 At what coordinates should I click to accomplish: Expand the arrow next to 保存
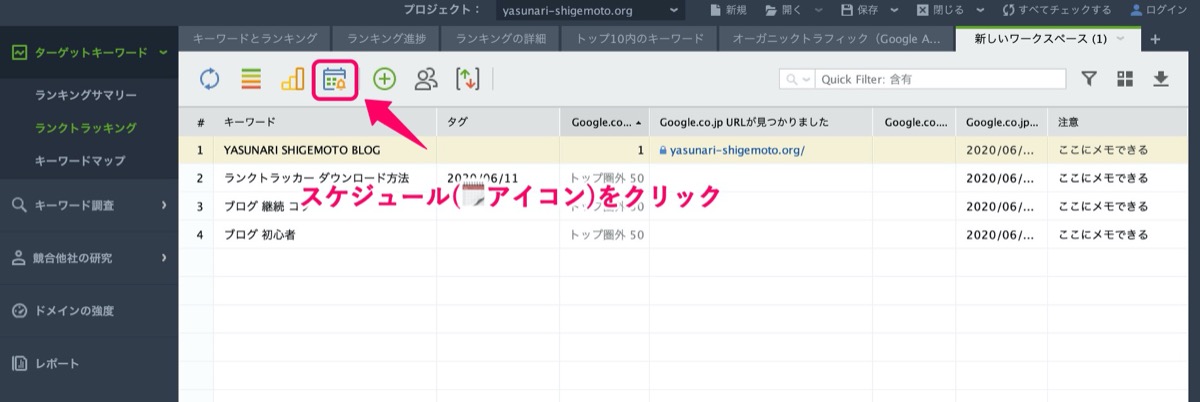(895, 10)
